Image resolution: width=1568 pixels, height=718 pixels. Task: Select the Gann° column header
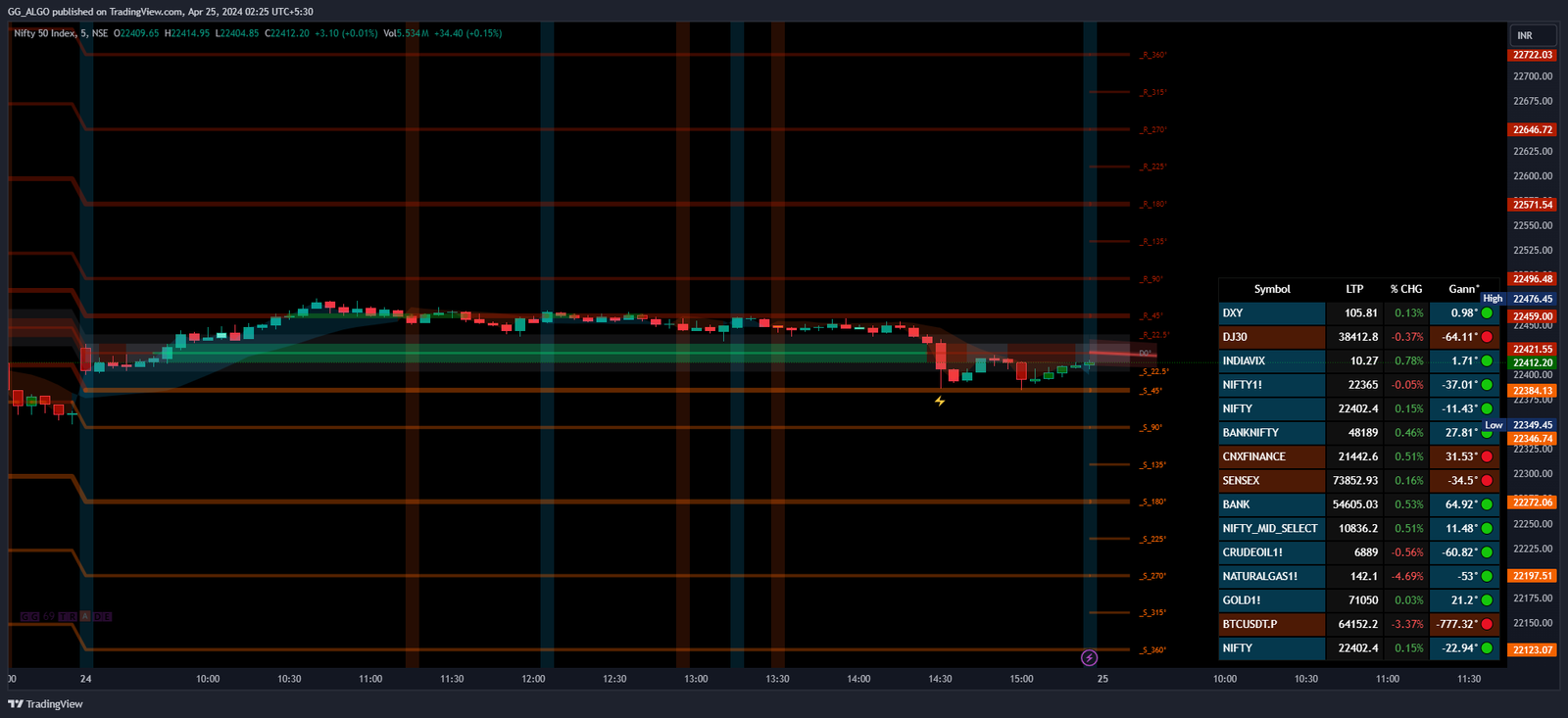point(1464,289)
